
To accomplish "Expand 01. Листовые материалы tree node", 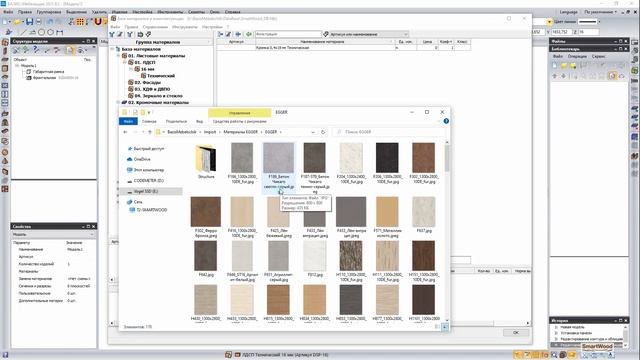I will pos(119,56).
